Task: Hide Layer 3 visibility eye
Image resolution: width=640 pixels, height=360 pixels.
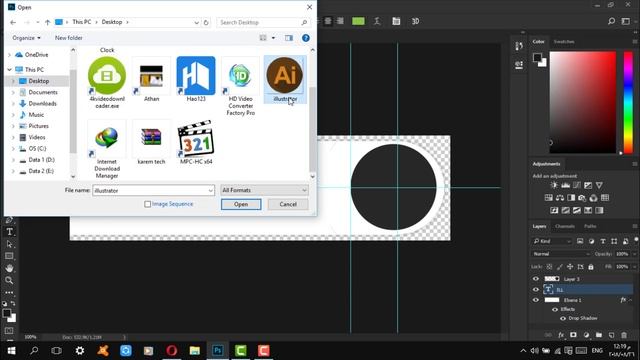Action: tap(536, 279)
